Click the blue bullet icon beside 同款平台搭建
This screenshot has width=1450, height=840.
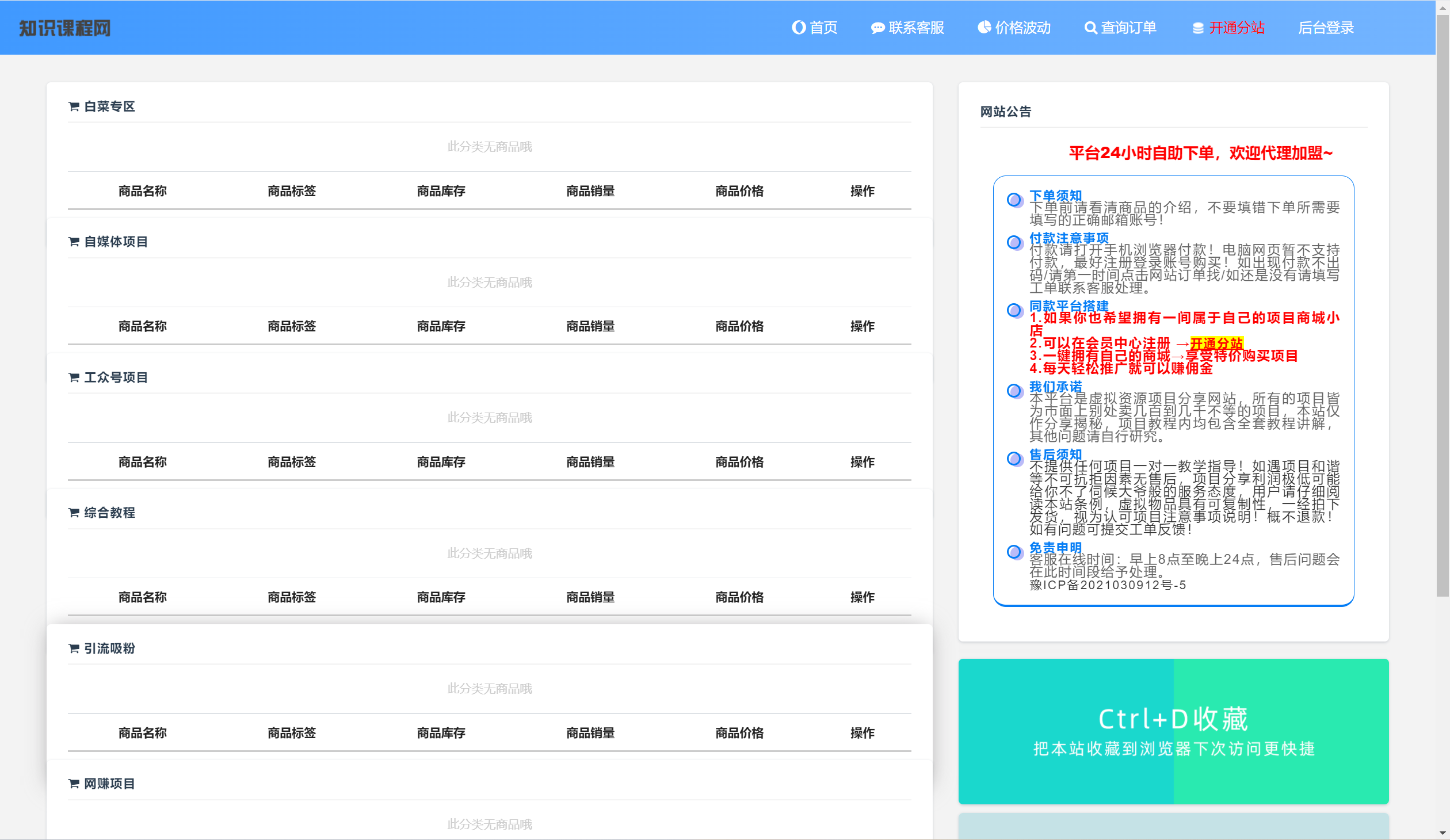(1014, 310)
